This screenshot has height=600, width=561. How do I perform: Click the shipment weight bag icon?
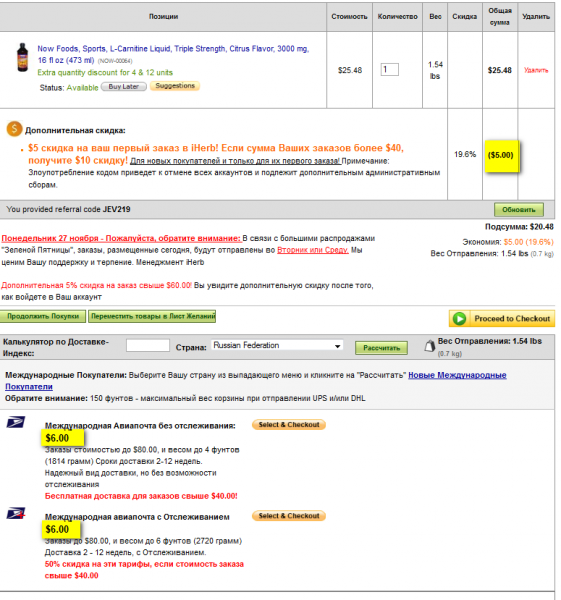tap(430, 346)
